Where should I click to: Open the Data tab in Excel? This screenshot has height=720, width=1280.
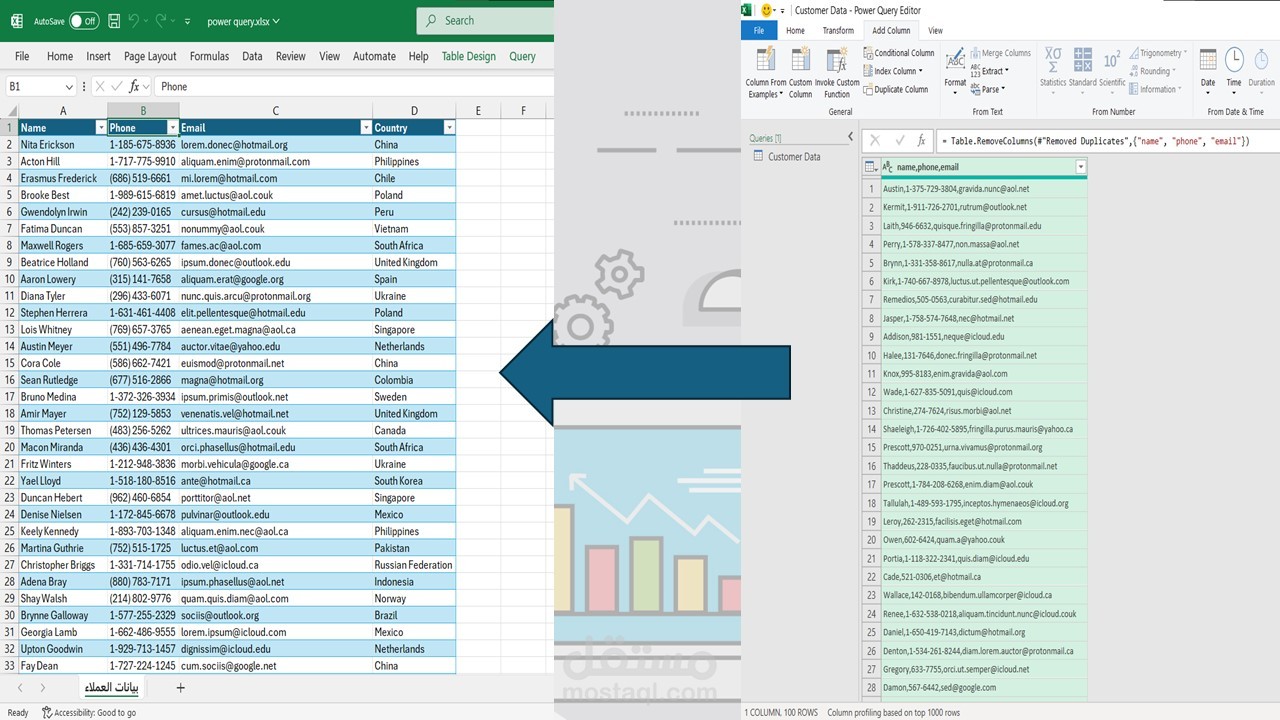coord(252,56)
